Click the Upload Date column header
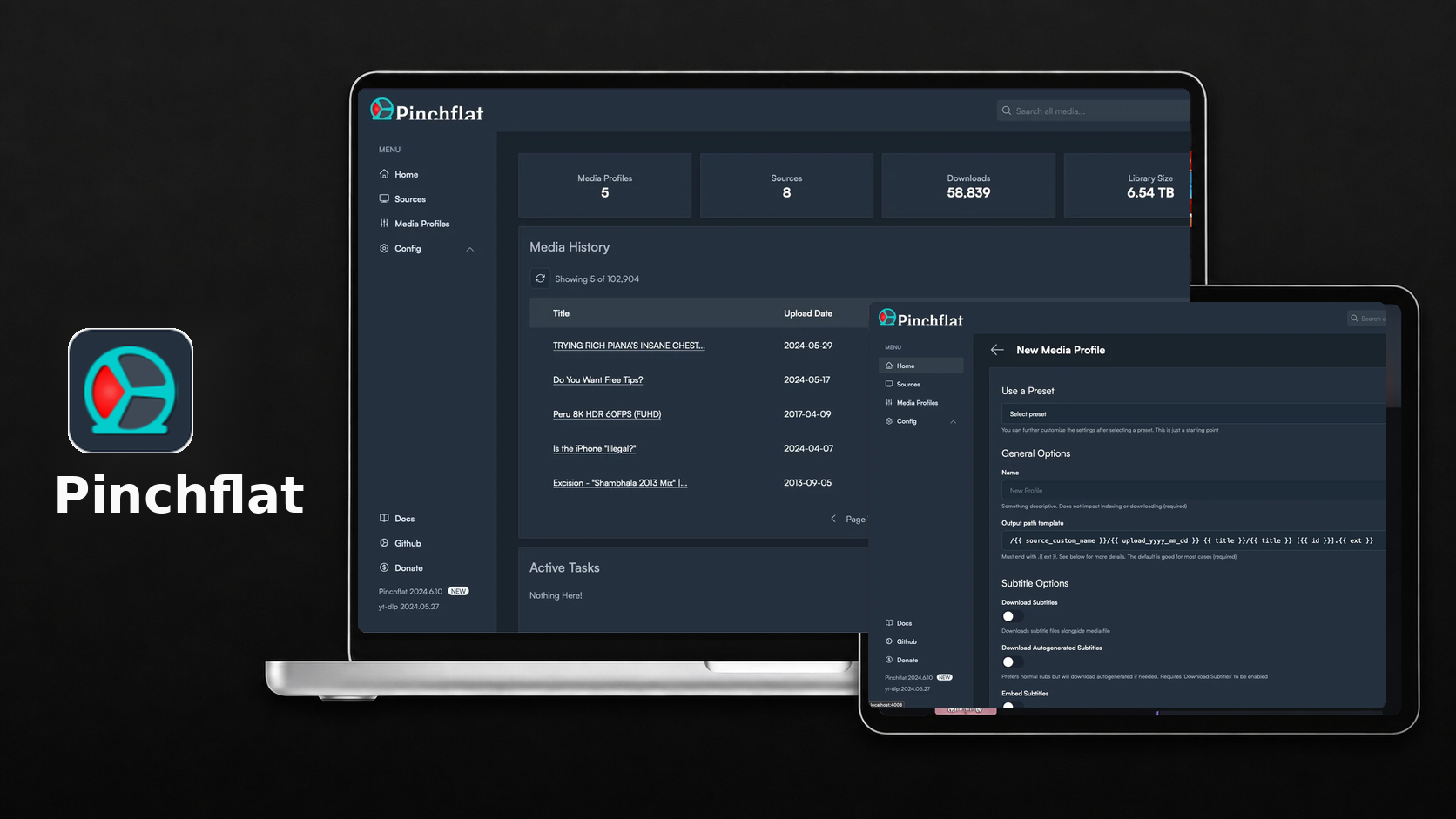1456x819 pixels. tap(808, 313)
